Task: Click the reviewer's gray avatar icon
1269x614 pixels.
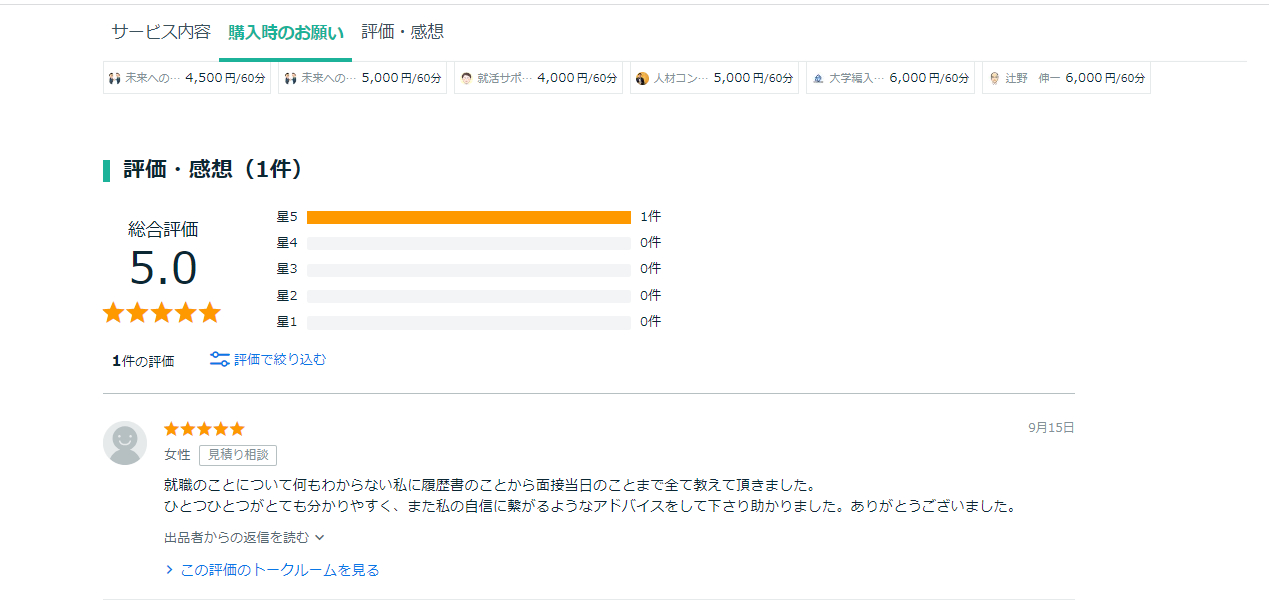Action: (125, 441)
